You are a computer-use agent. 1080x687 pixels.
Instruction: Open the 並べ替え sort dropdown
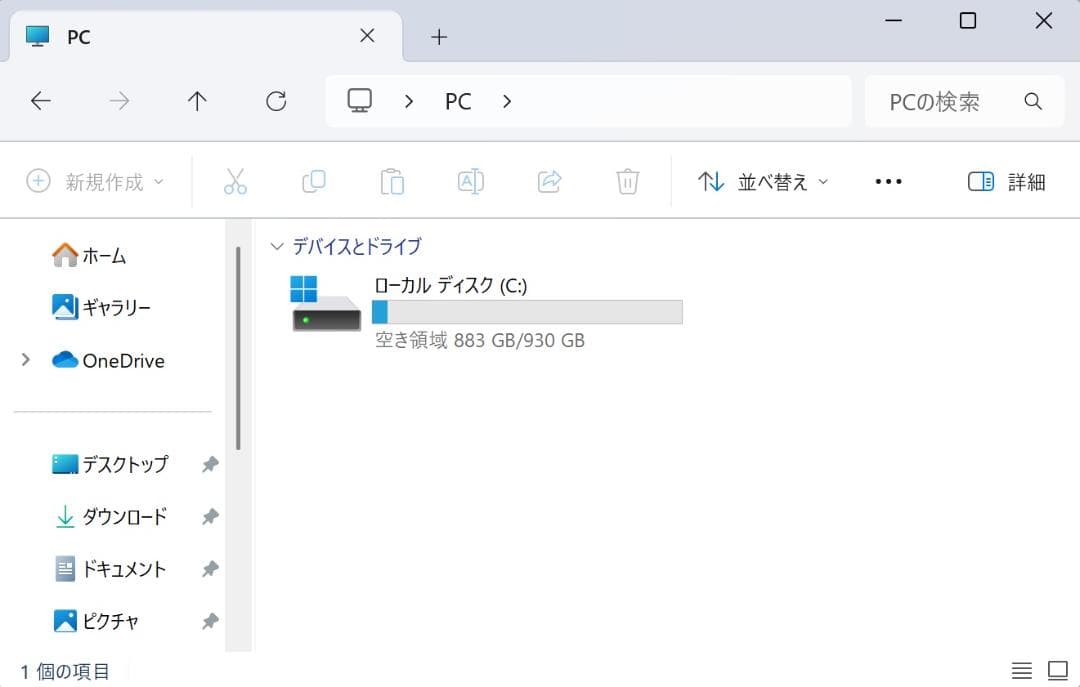click(x=762, y=181)
